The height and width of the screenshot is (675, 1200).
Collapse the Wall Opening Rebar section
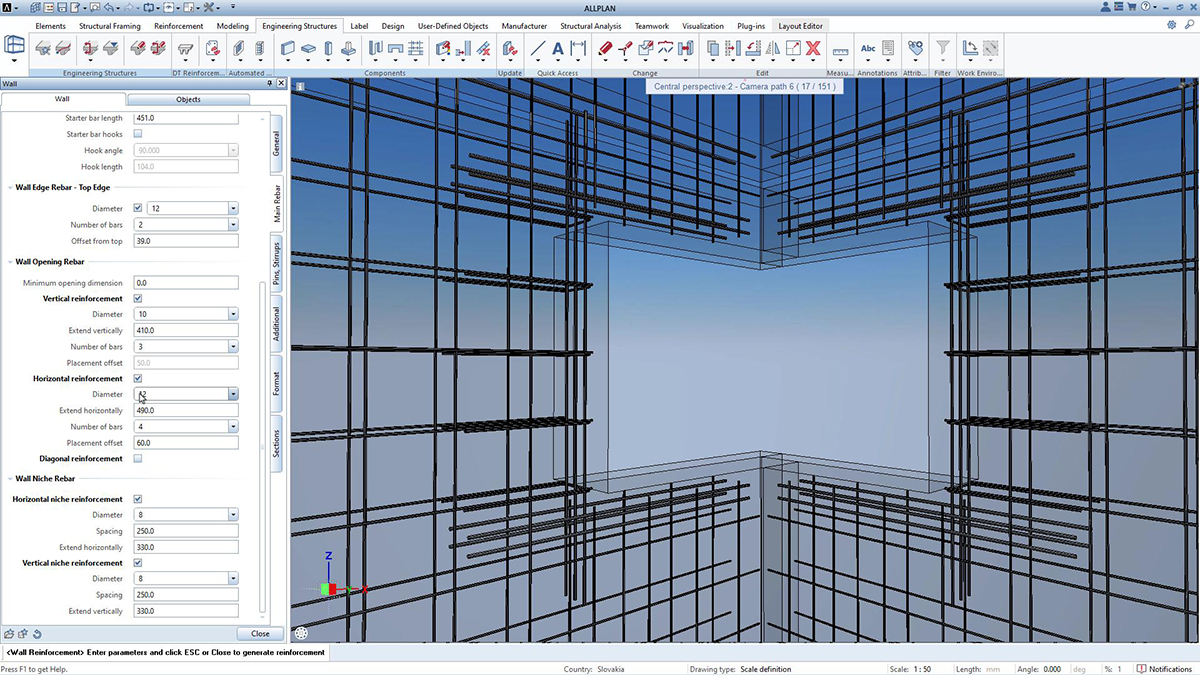[x=10, y=262]
